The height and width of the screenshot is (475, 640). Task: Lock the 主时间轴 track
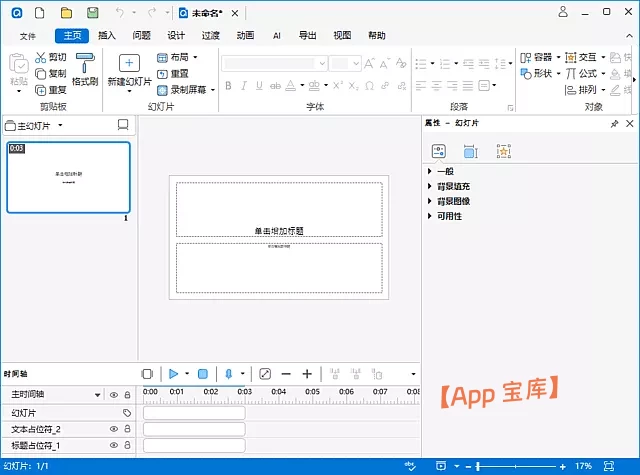coord(127,395)
